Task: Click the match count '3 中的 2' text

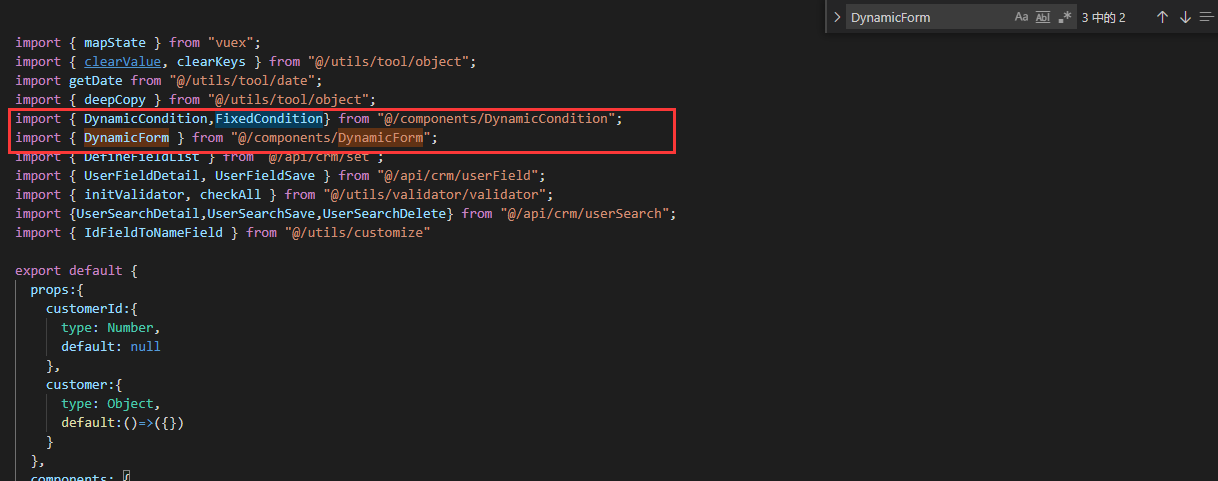Action: [x=1103, y=18]
